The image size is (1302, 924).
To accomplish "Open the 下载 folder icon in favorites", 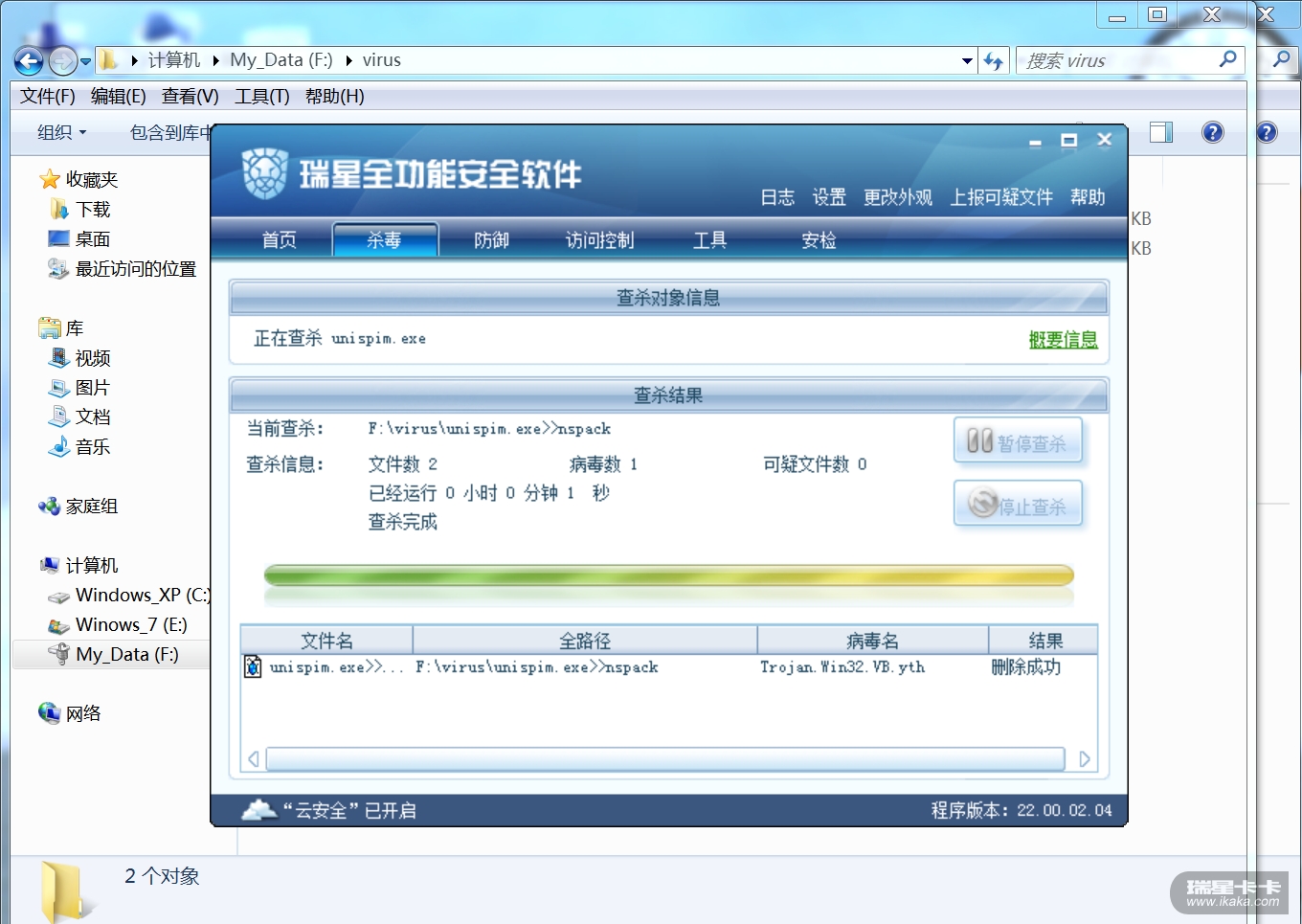I will [x=58, y=209].
